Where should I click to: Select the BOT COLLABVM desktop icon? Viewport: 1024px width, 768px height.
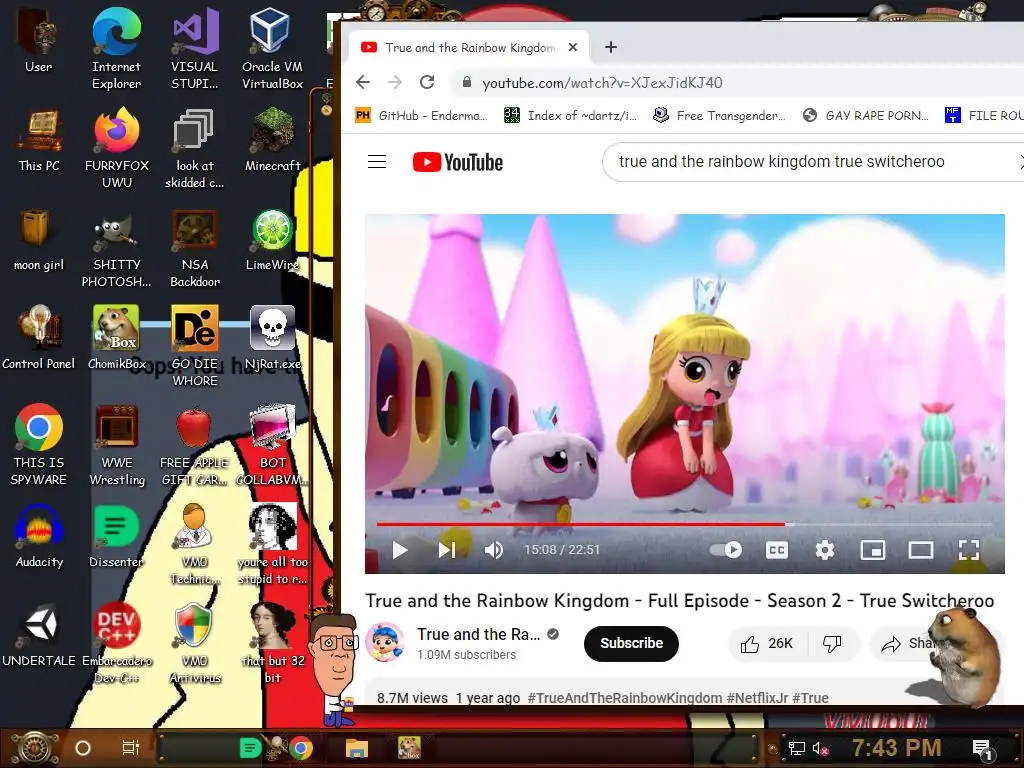272,445
